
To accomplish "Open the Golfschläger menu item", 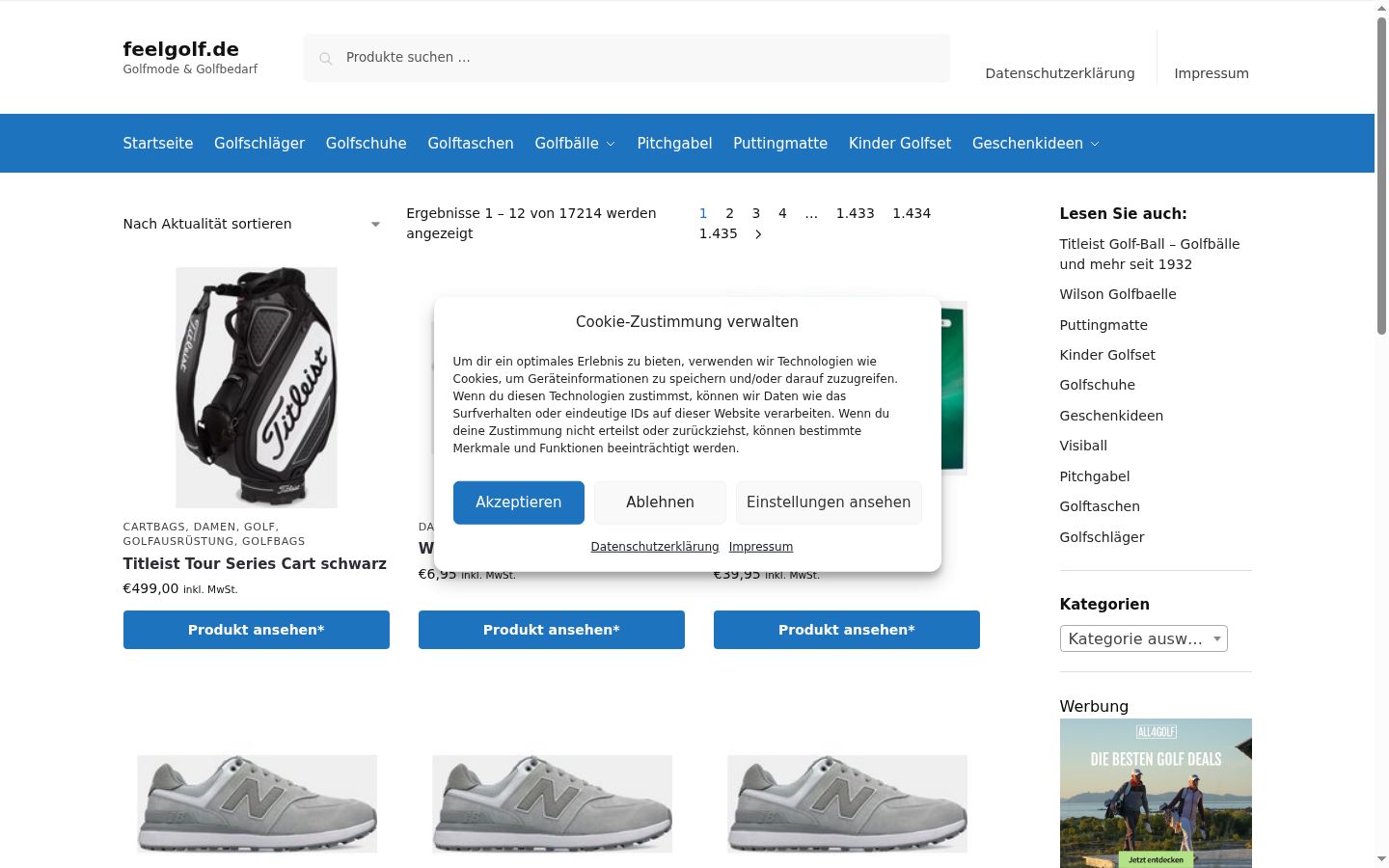I will tap(259, 144).
